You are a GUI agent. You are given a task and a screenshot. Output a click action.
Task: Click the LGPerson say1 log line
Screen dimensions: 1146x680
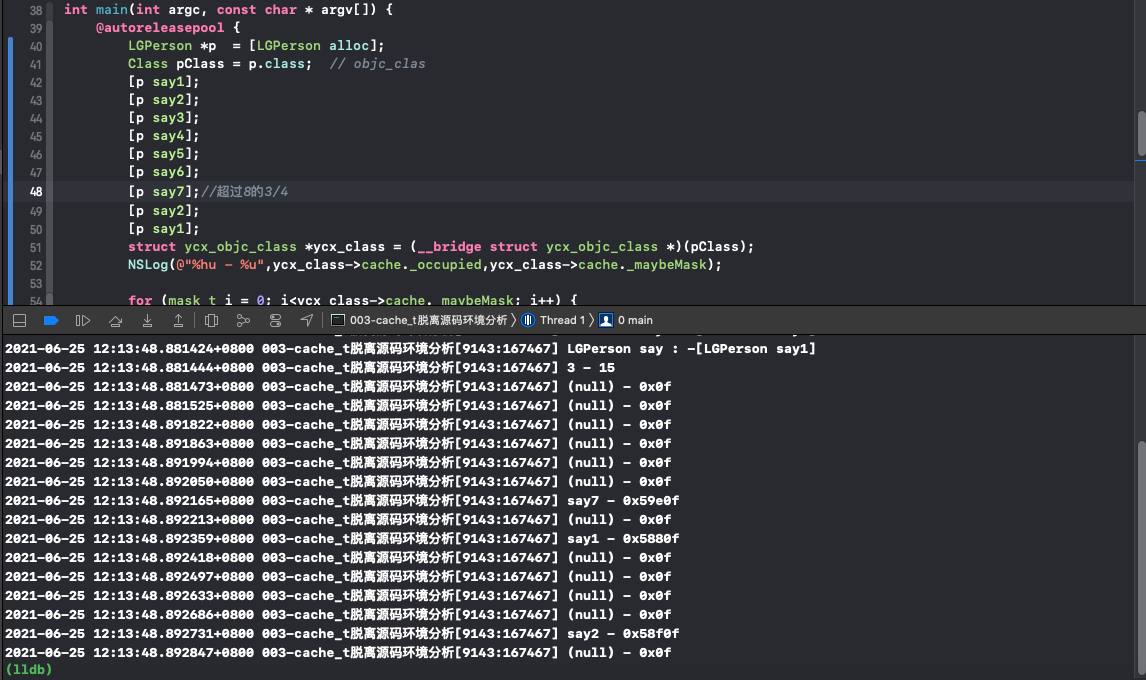(410, 349)
